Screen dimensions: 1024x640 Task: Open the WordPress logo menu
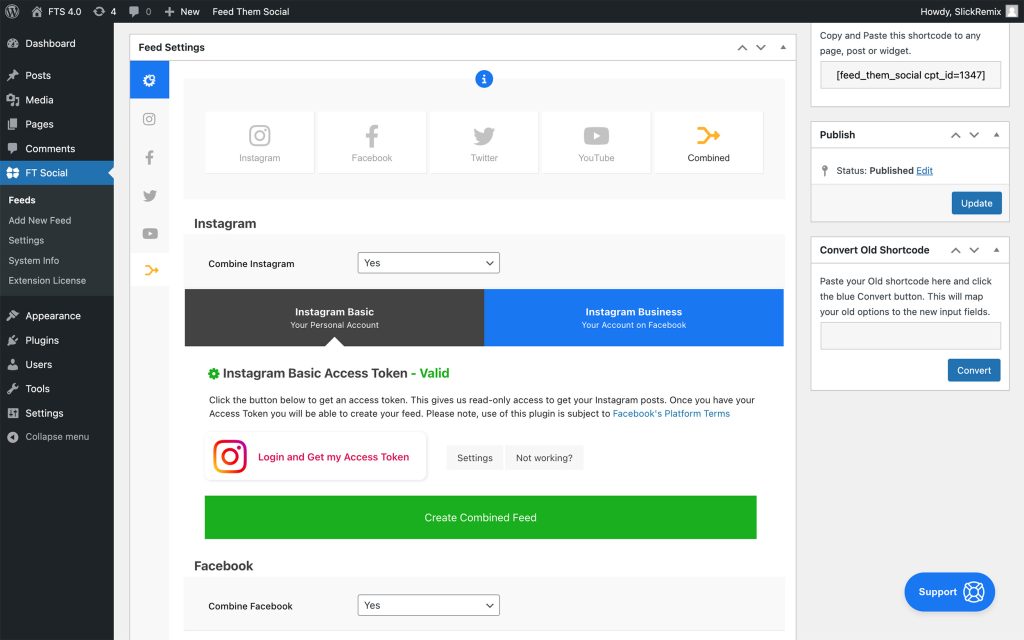tap(12, 11)
